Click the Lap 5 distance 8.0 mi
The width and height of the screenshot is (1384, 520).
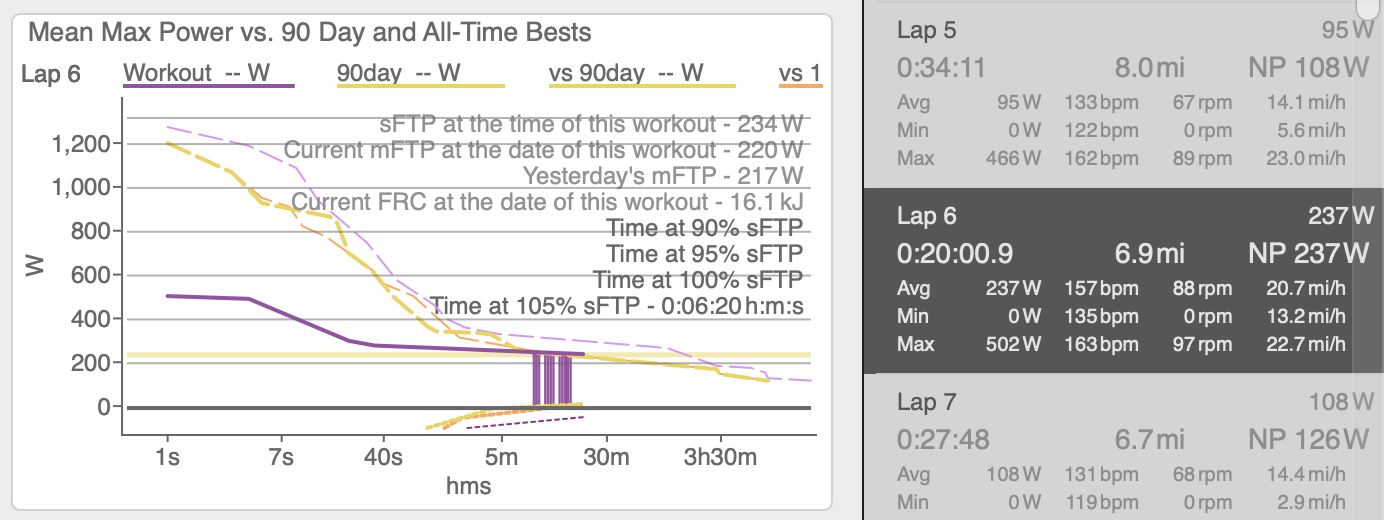[x=1149, y=68]
